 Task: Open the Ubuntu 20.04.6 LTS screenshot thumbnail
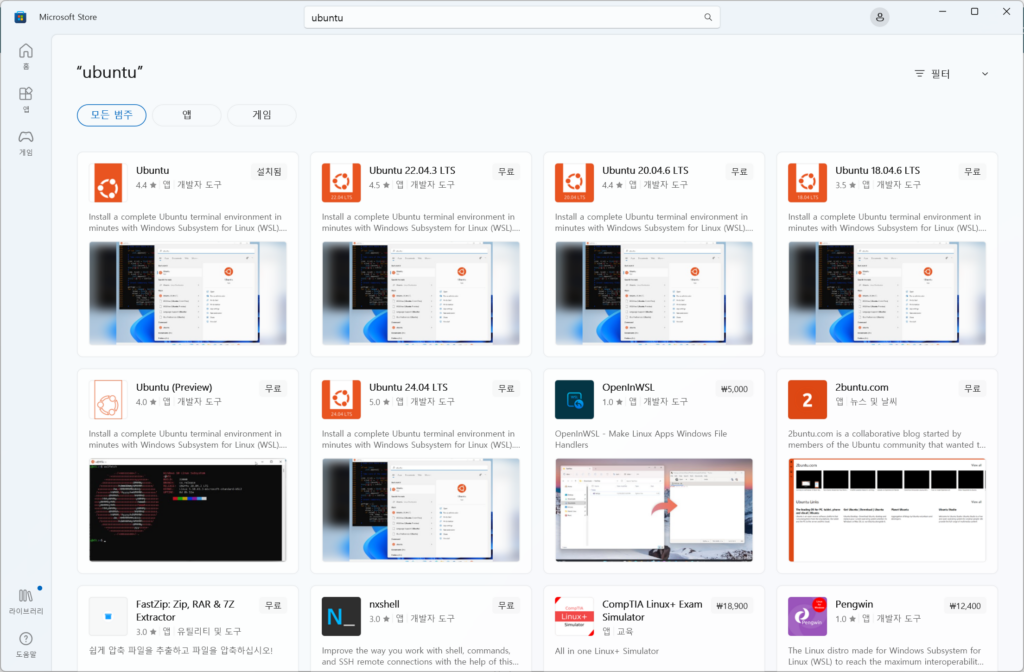(x=654, y=293)
